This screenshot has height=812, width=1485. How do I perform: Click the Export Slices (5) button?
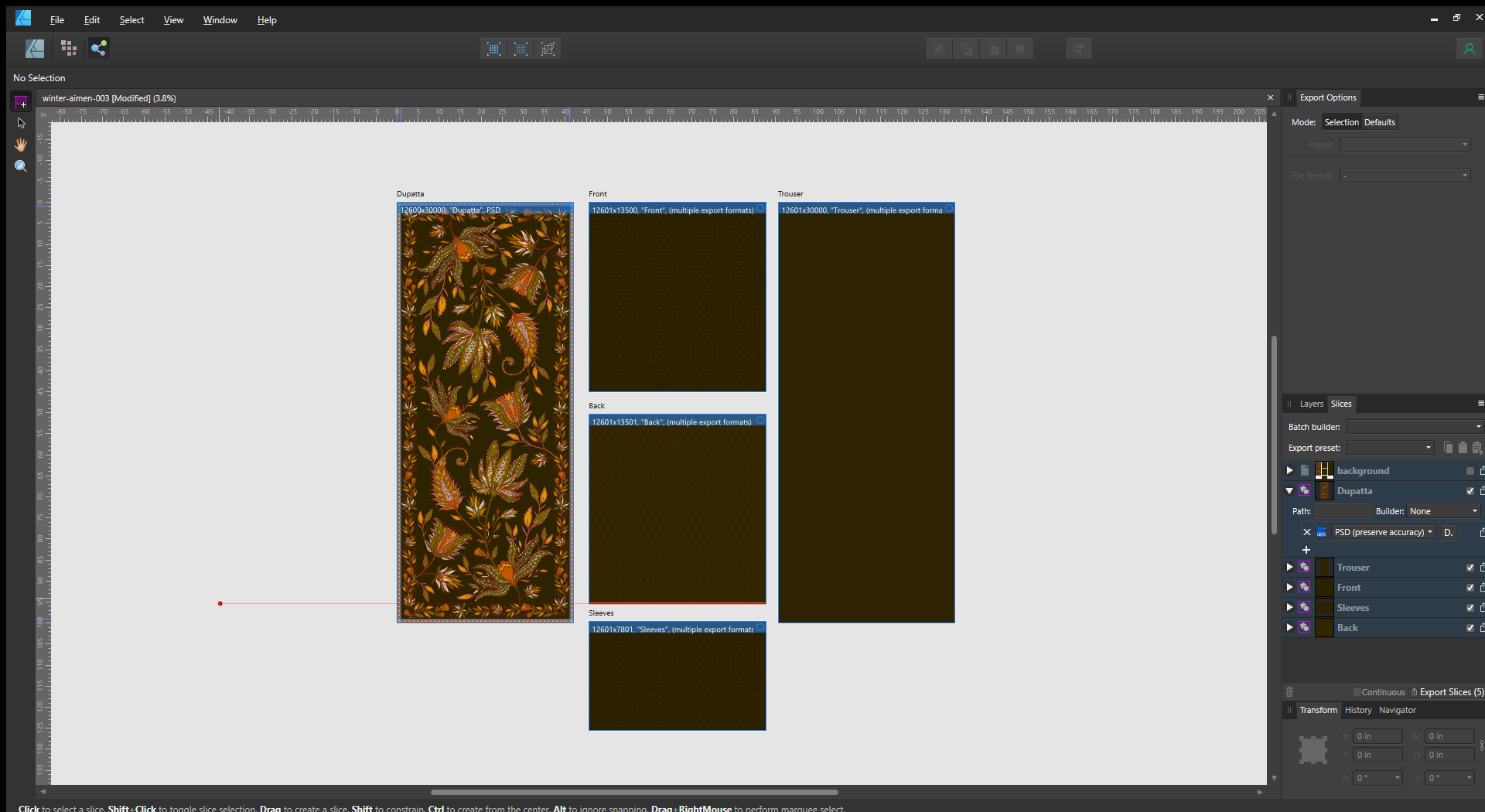pos(1447,692)
